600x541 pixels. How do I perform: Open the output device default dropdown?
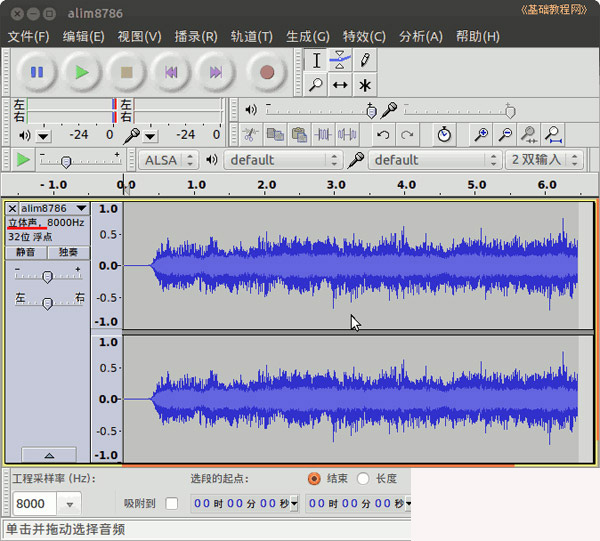pyautogui.click(x=283, y=160)
